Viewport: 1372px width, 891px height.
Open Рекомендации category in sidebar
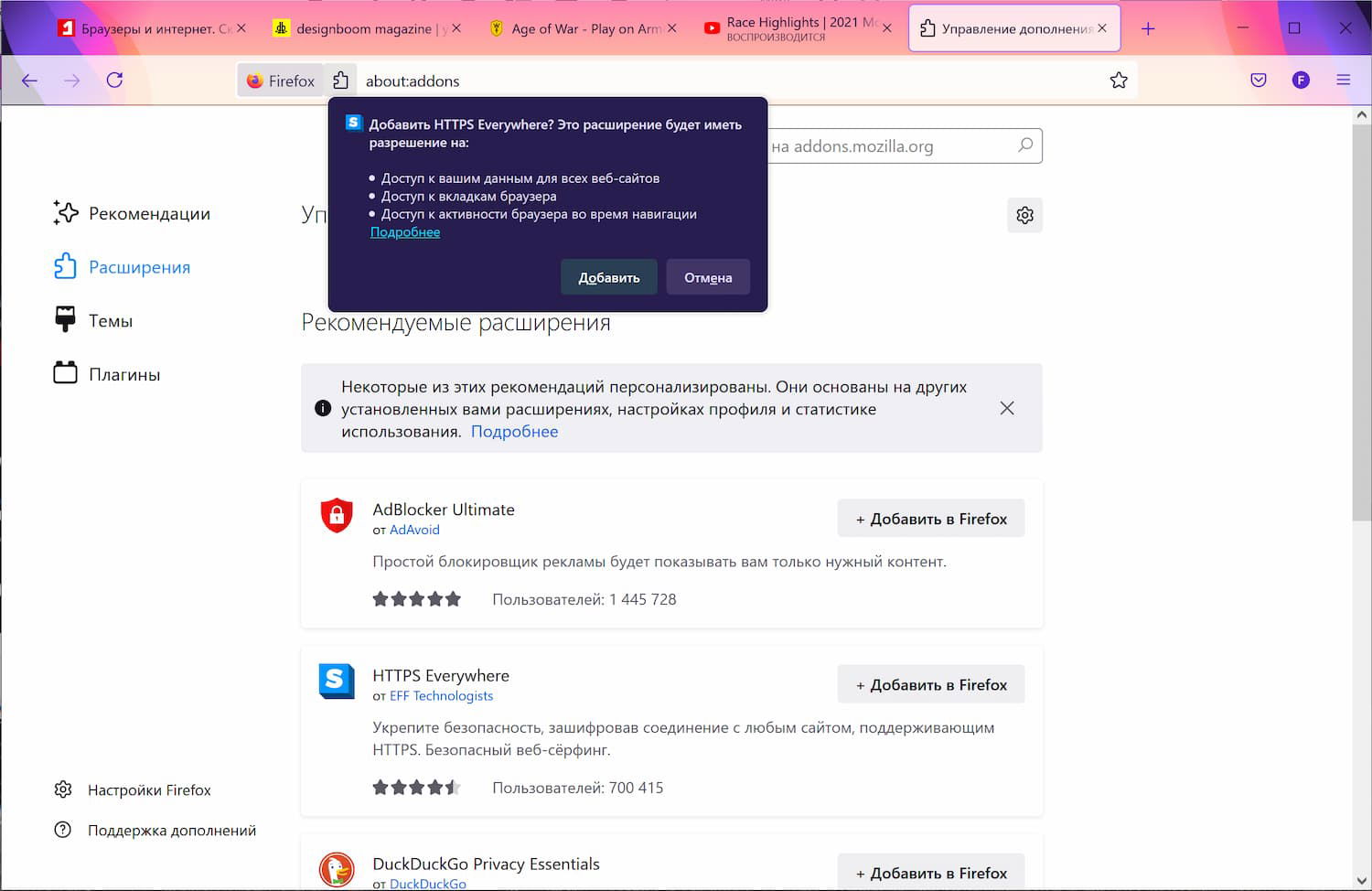click(132, 213)
